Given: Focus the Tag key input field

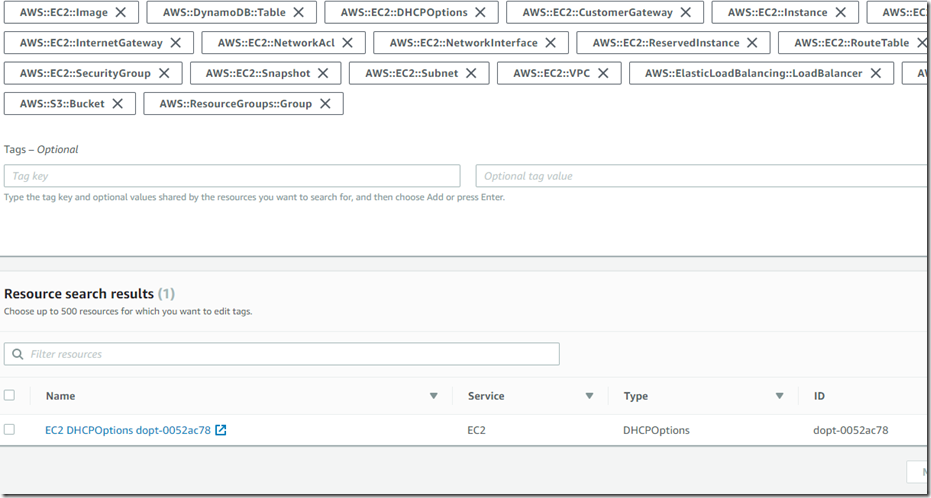Looking at the screenshot, I should (232, 176).
